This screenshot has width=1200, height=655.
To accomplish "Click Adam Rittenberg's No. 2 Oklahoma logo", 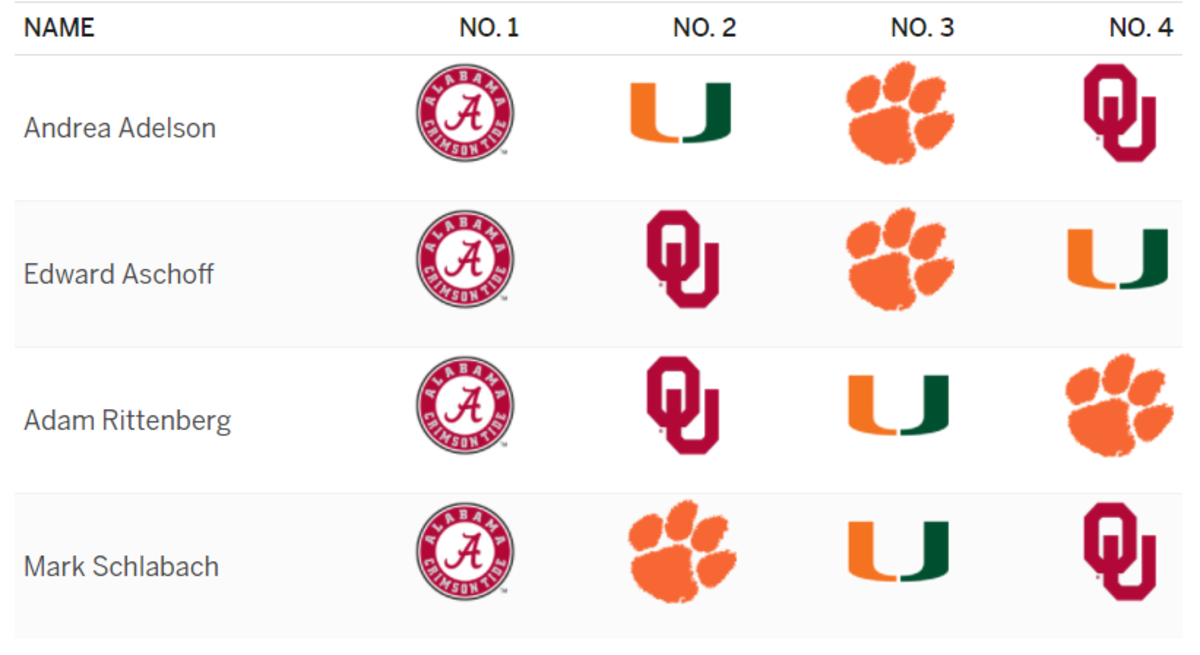I will tap(683, 405).
